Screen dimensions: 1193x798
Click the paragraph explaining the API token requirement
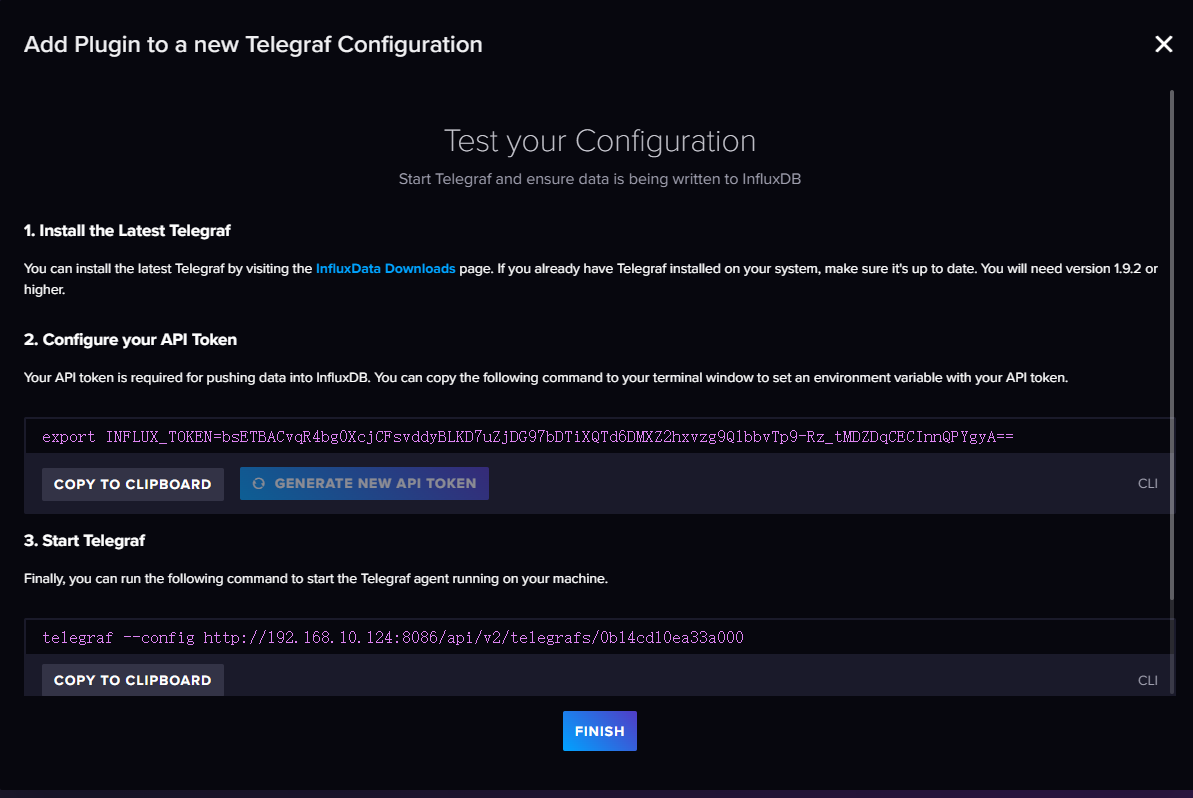(x=546, y=378)
